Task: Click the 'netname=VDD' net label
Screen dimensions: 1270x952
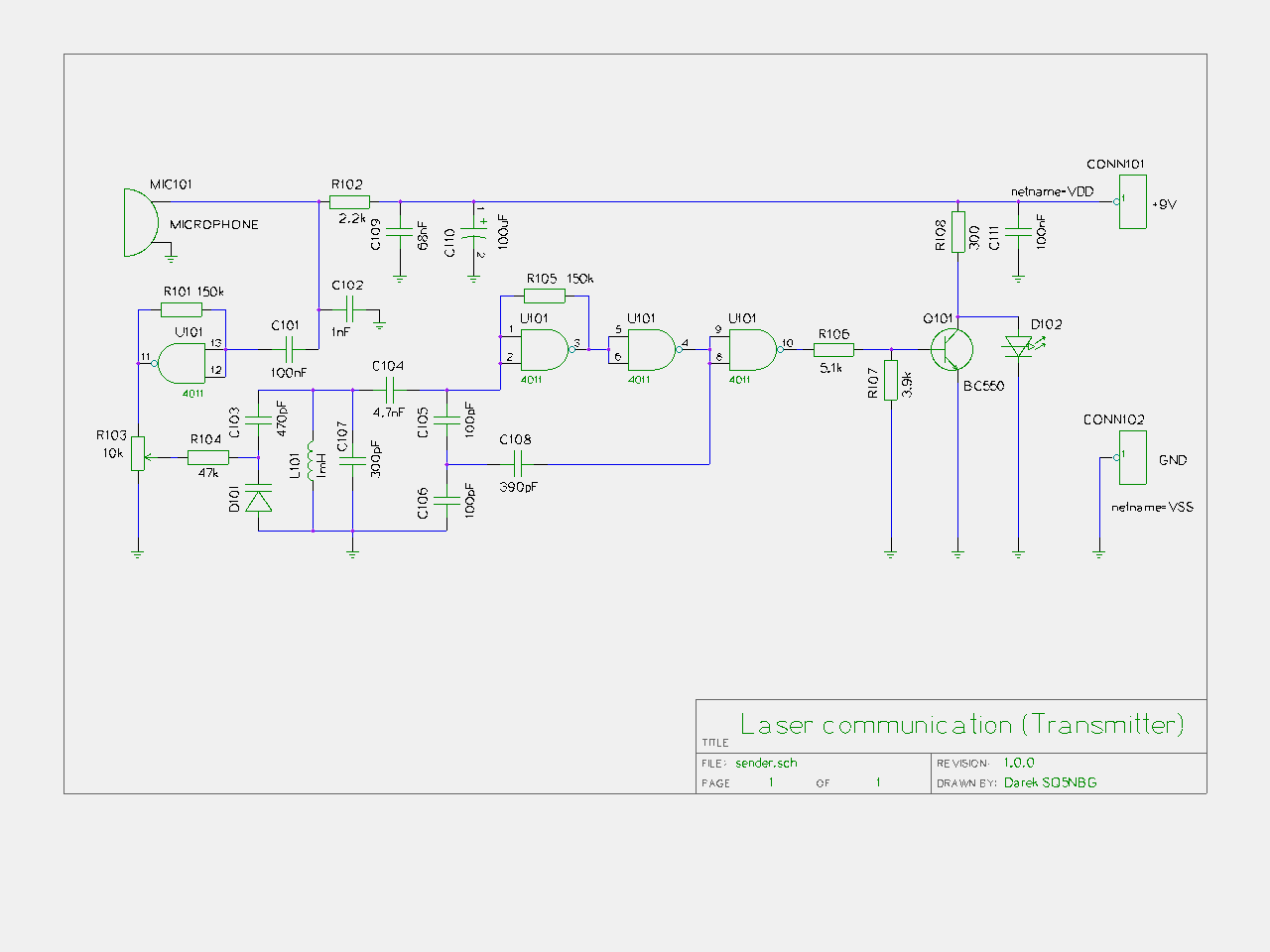Action: coord(1052,191)
